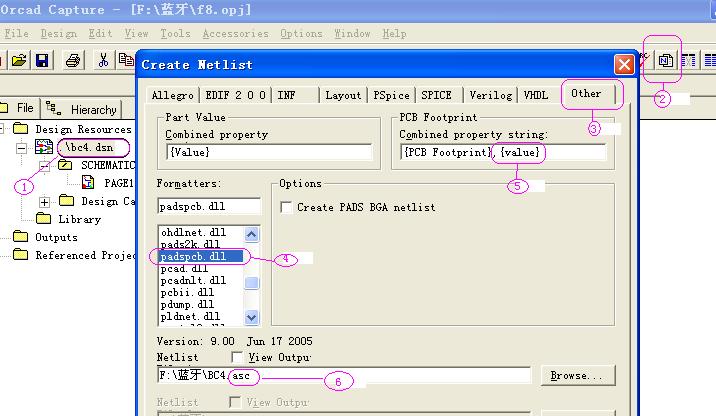716x416 pixels.
Task: Open the Design menu
Action: point(58,33)
